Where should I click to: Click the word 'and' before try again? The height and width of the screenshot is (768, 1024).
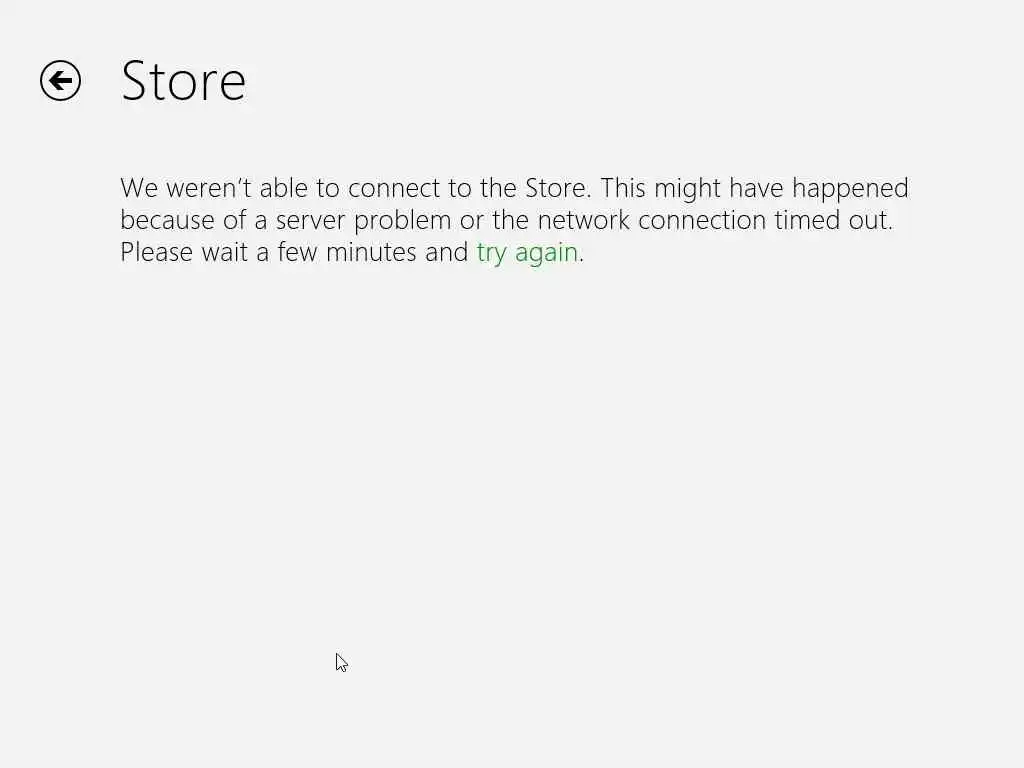pyautogui.click(x=446, y=252)
